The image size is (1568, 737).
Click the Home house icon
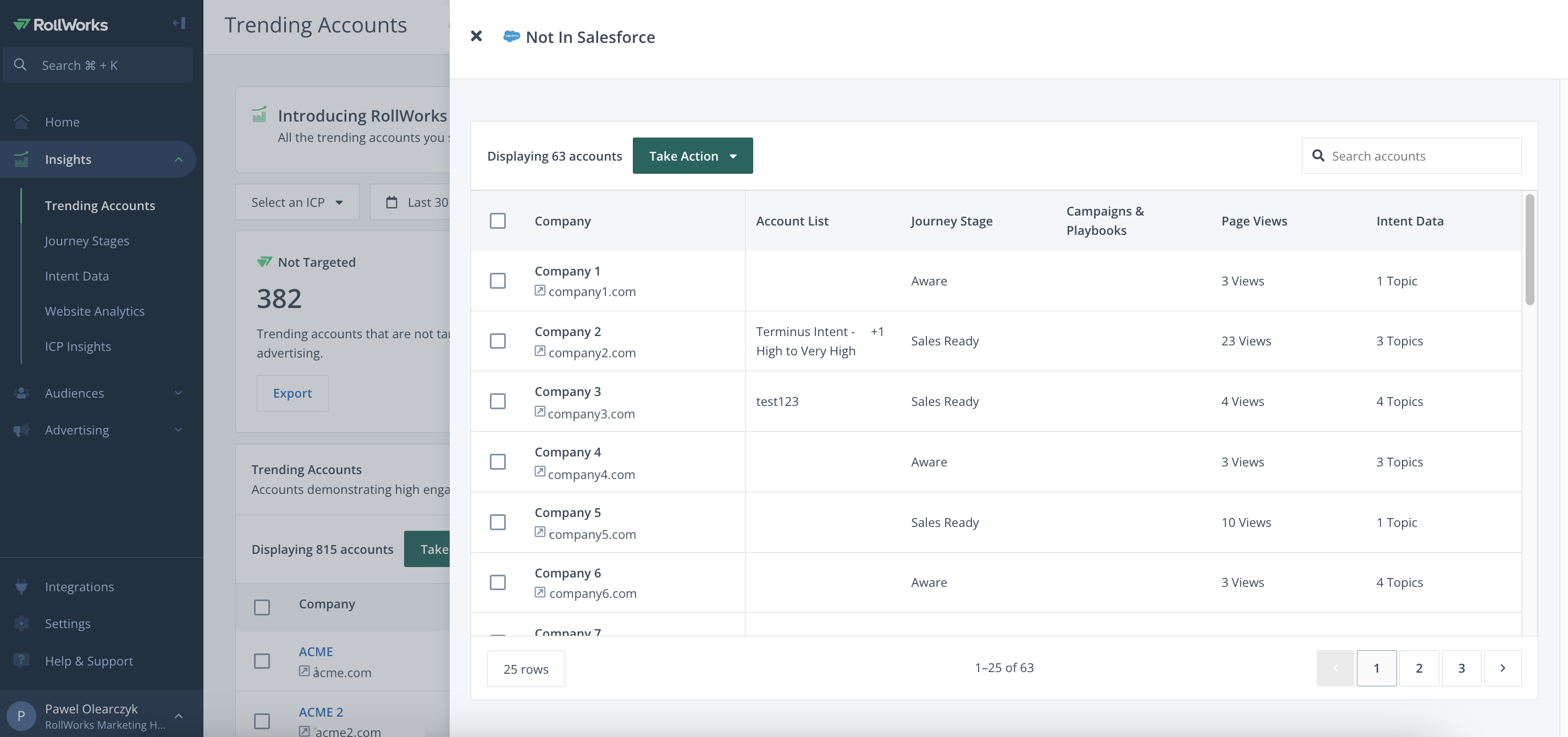point(21,122)
